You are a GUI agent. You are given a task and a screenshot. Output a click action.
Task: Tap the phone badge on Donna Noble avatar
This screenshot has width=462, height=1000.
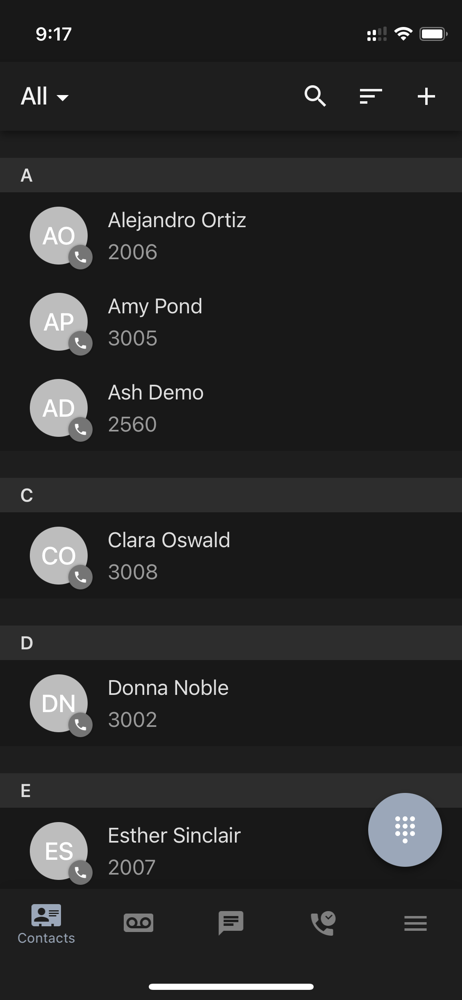click(x=80, y=725)
